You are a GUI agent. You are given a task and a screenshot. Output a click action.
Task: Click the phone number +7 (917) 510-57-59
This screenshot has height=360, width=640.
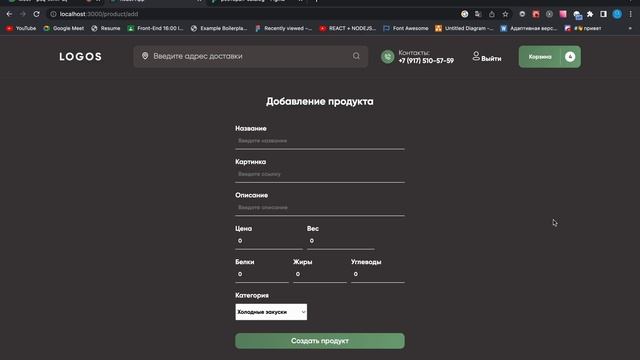[x=426, y=60]
